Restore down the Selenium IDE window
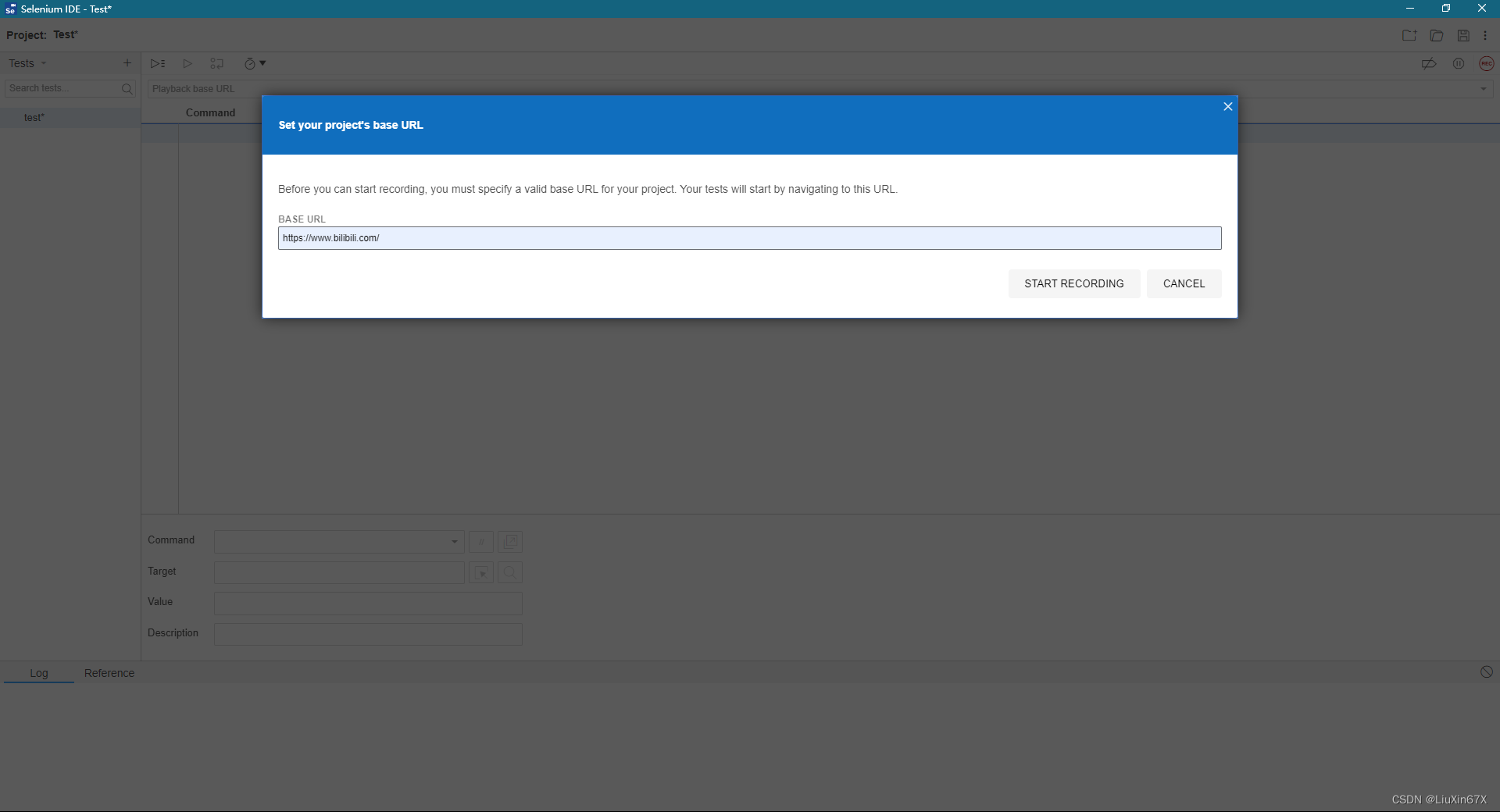 tap(1446, 9)
